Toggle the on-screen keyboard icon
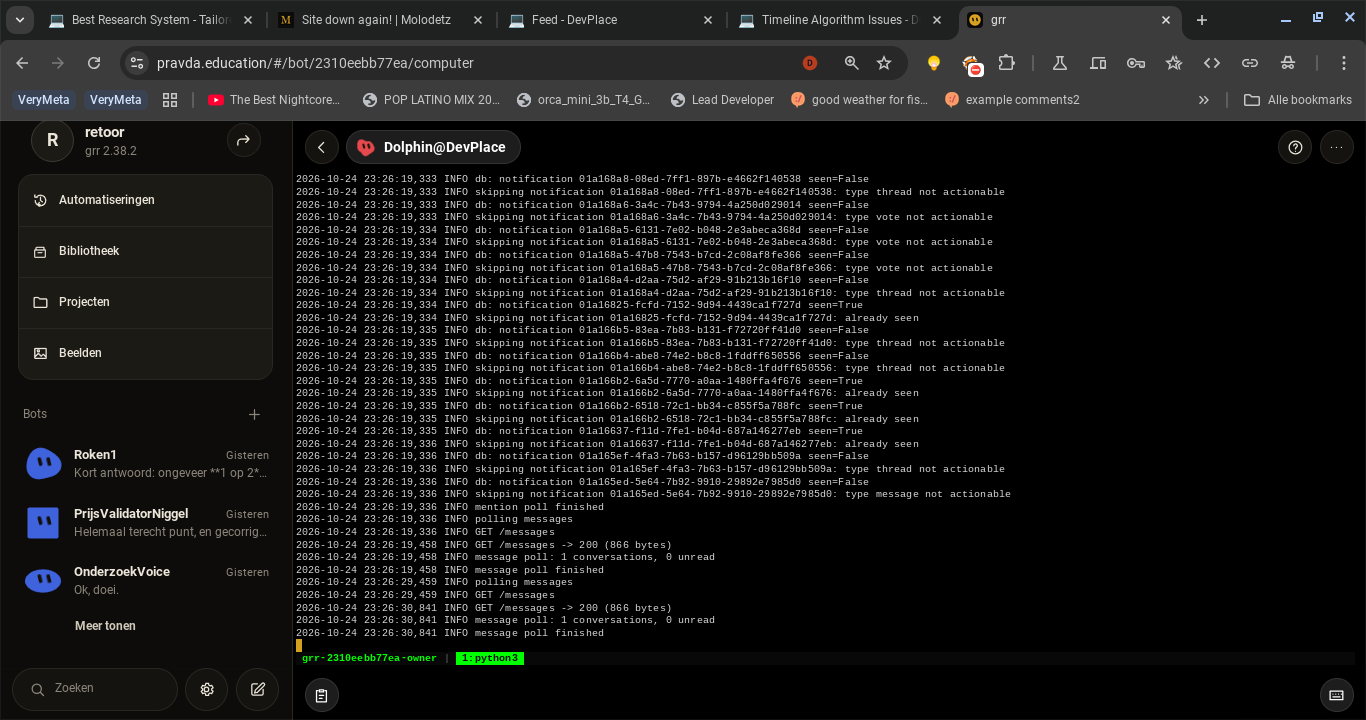The height and width of the screenshot is (720, 1366). click(1336, 695)
